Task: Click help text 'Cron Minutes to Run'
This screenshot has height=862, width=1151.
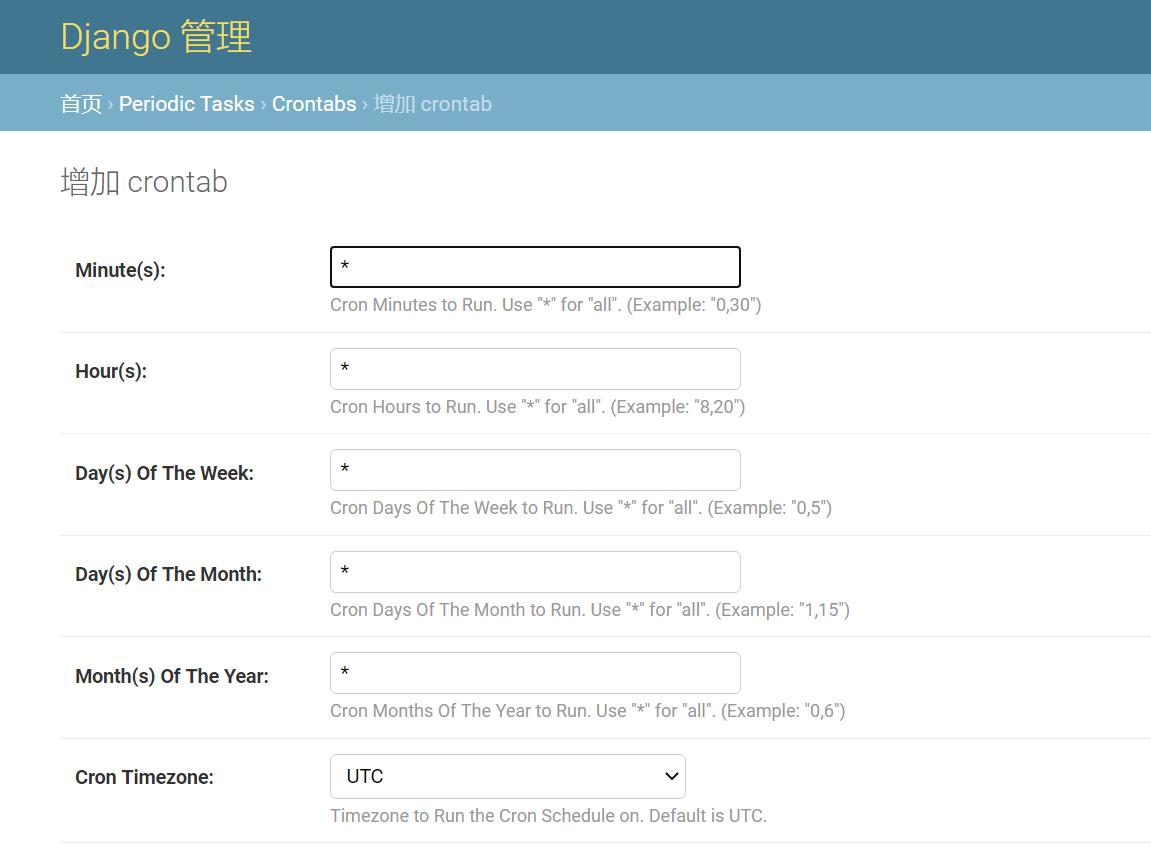Action: pyautogui.click(x=545, y=305)
